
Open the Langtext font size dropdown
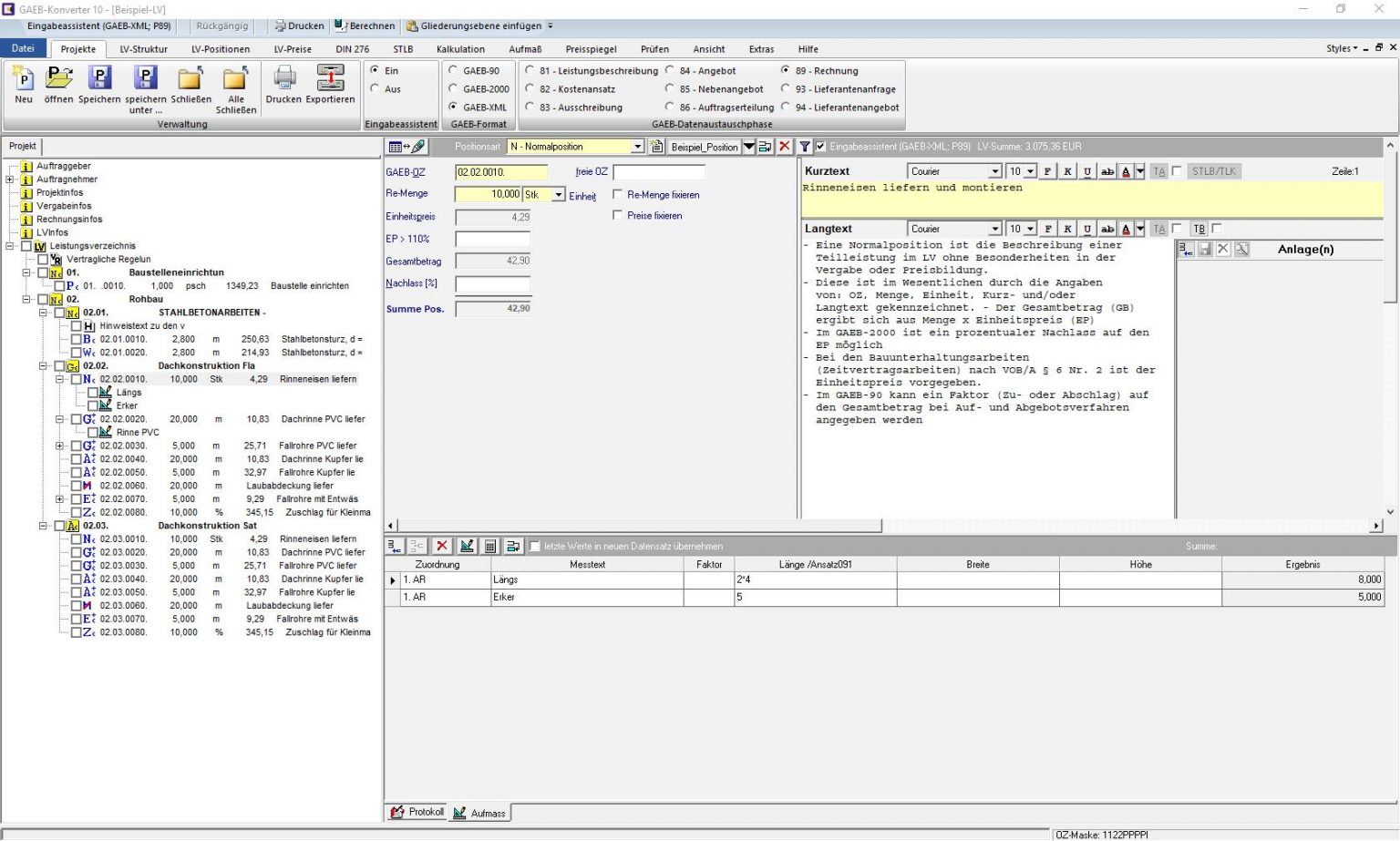coord(1030,229)
